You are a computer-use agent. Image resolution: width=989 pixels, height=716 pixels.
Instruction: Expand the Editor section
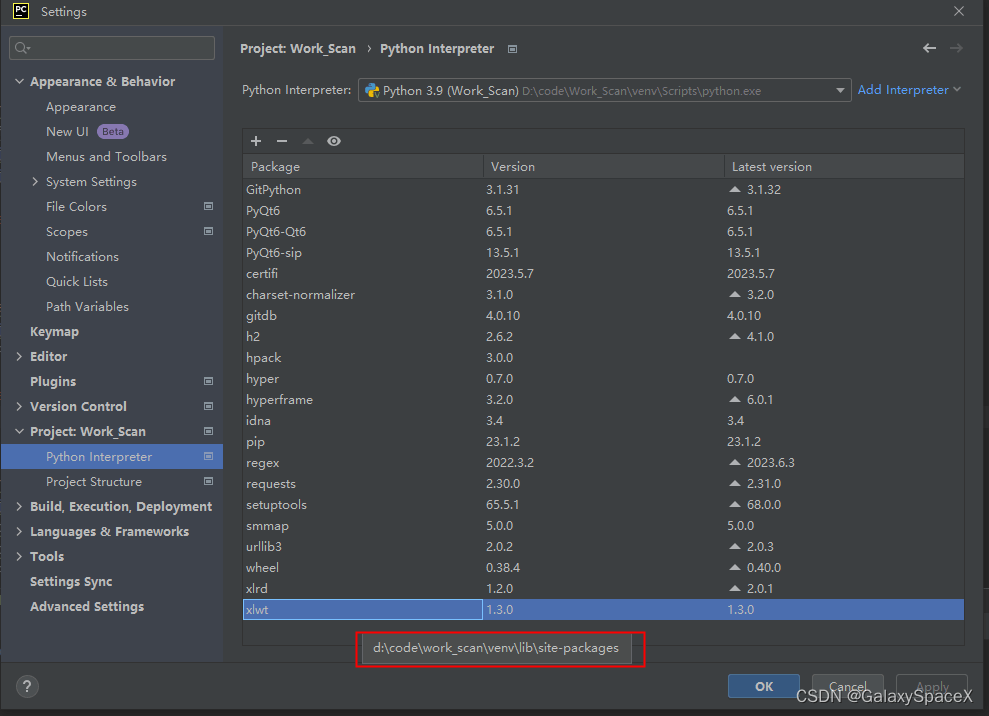click(x=19, y=356)
